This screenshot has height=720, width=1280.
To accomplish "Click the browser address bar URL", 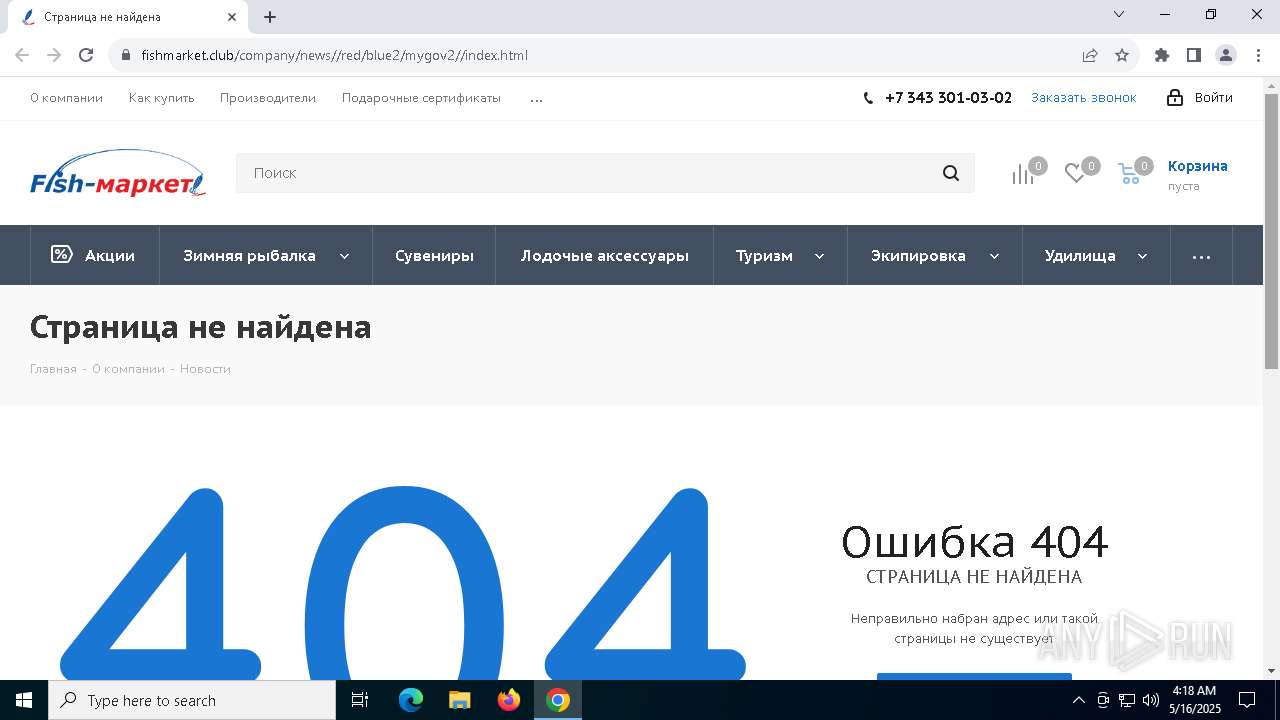I will (334, 55).
